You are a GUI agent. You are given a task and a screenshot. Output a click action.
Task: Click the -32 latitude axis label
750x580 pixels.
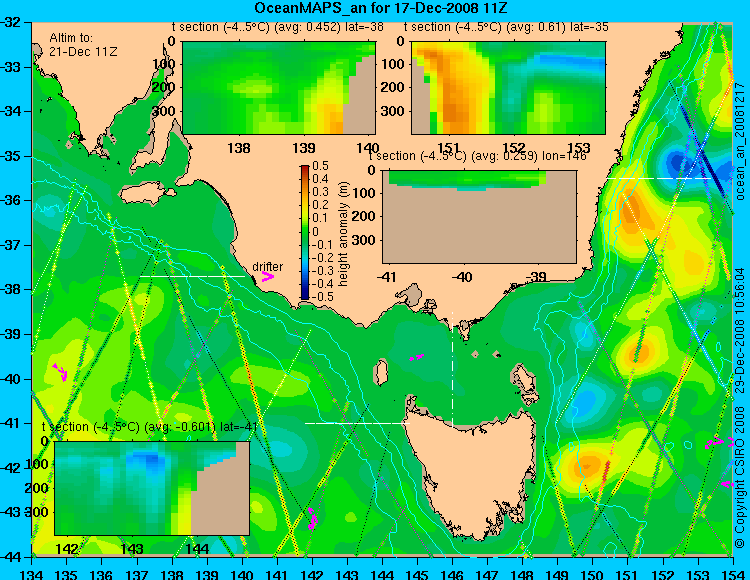click(13, 22)
